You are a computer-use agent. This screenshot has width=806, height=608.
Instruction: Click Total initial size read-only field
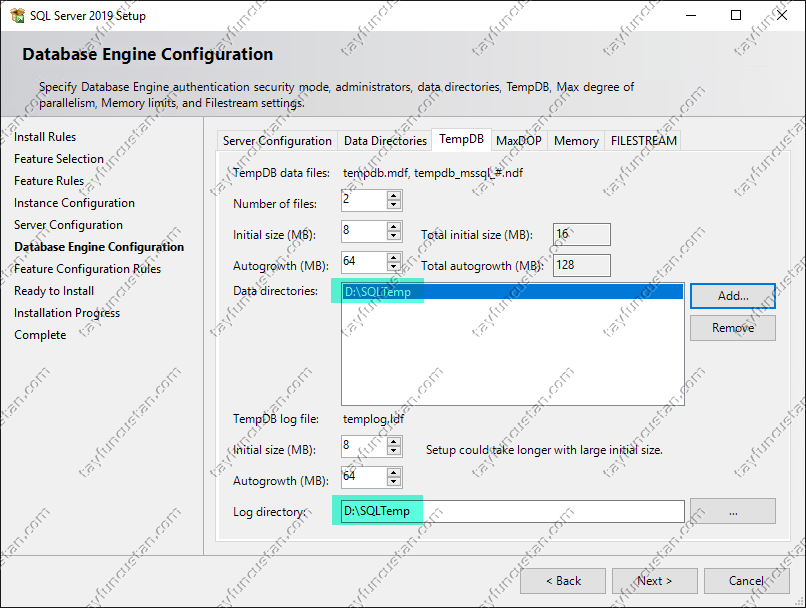pyautogui.click(x=582, y=234)
